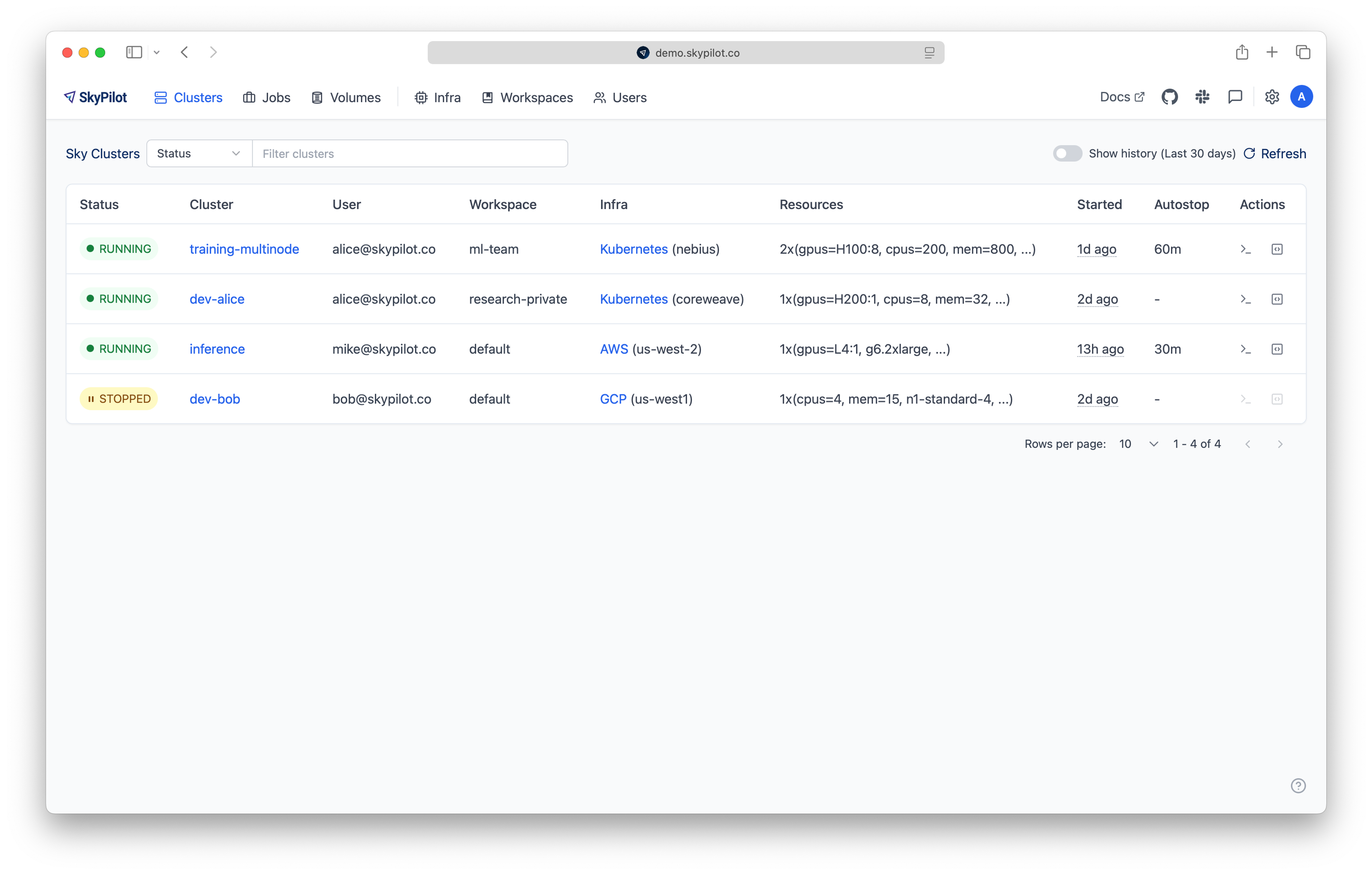
Task: Open the dev-alice cluster link
Action: pyautogui.click(x=217, y=299)
